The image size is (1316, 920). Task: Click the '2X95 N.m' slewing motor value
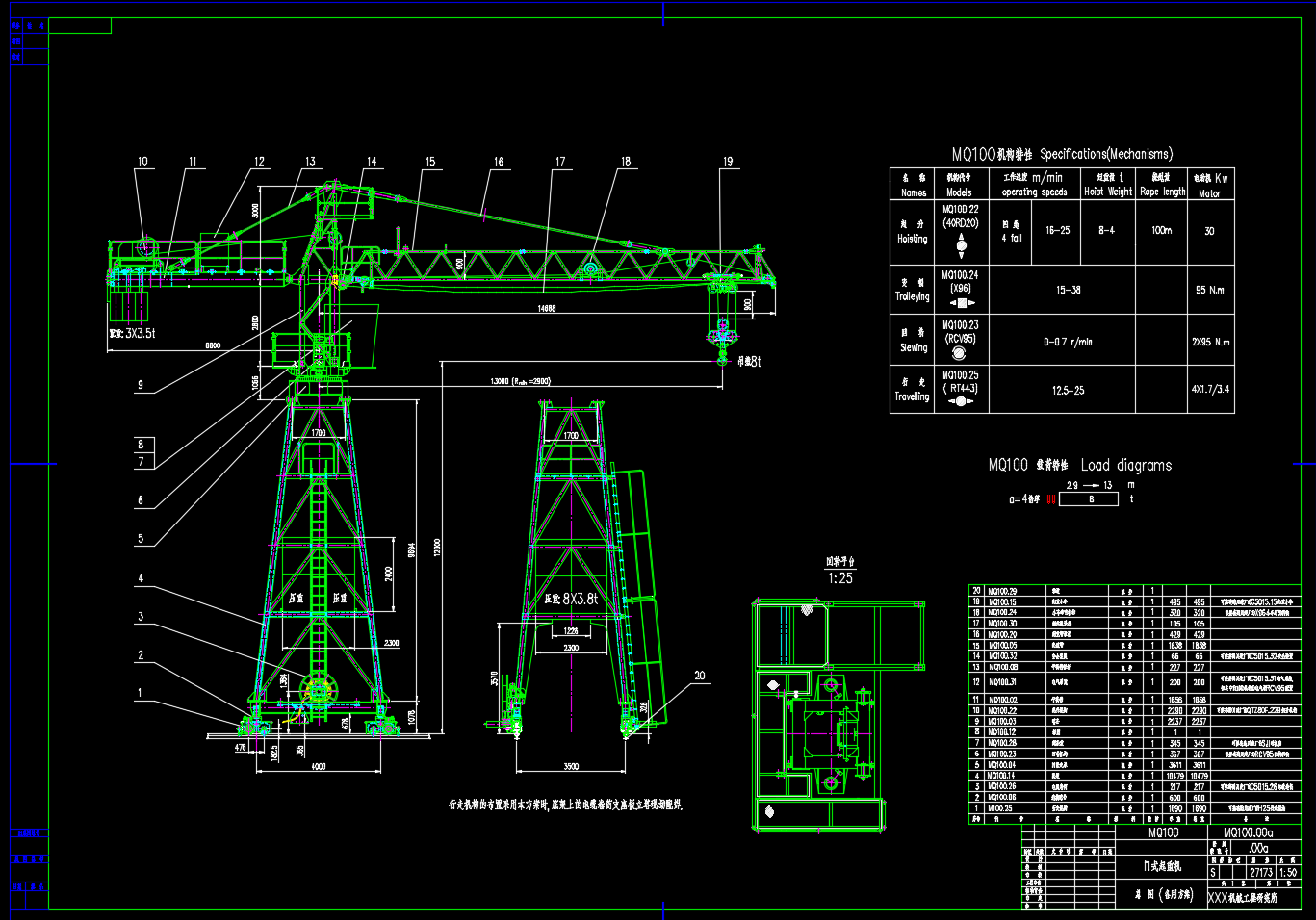1210,342
